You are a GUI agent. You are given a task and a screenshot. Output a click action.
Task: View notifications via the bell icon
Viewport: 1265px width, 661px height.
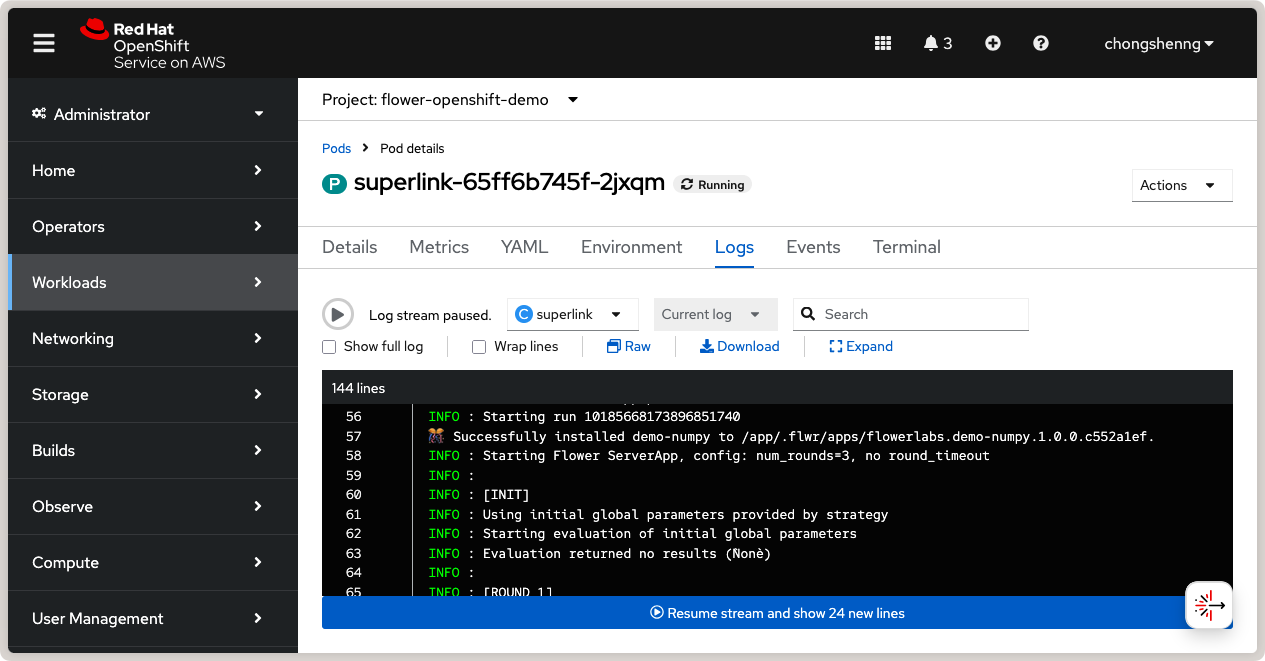tap(937, 43)
